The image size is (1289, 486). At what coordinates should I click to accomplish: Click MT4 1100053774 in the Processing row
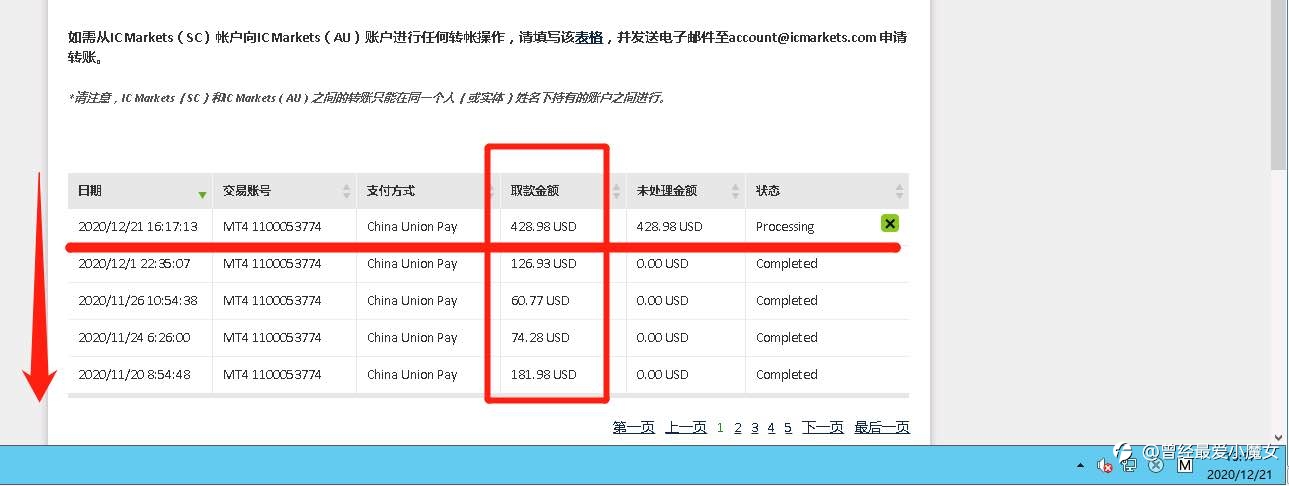point(272,227)
